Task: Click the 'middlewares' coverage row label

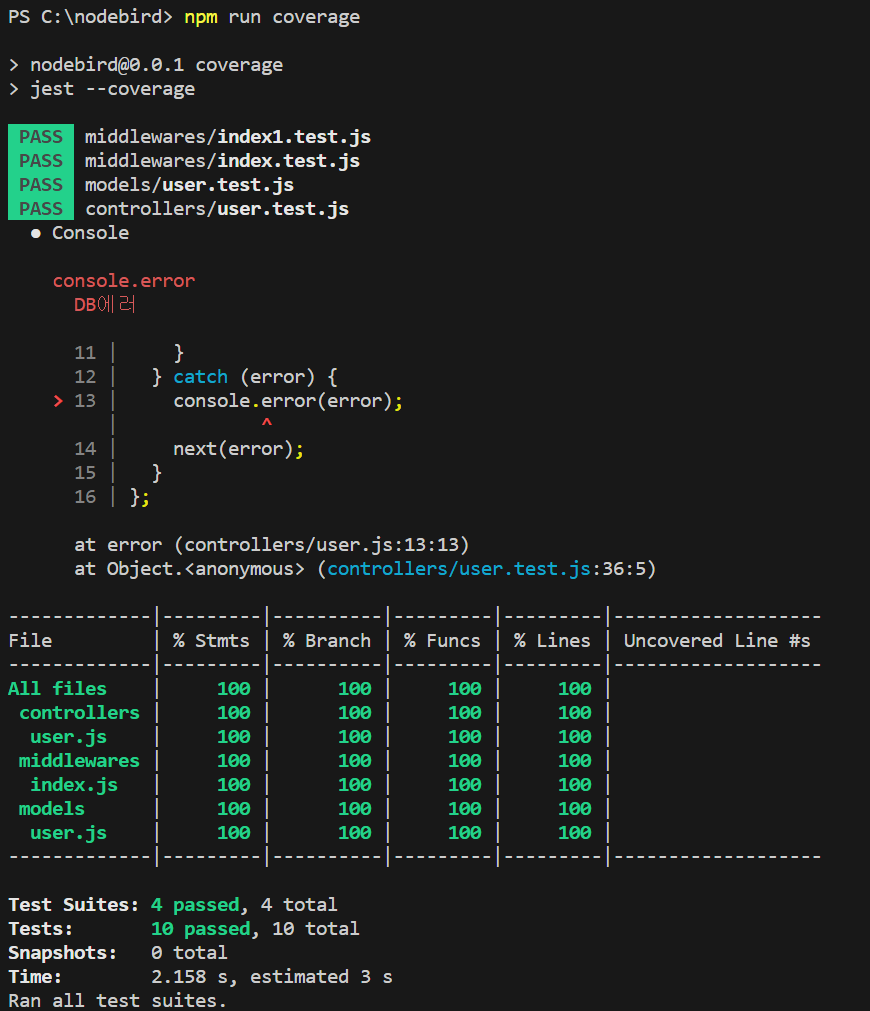Action: pyautogui.click(x=79, y=761)
